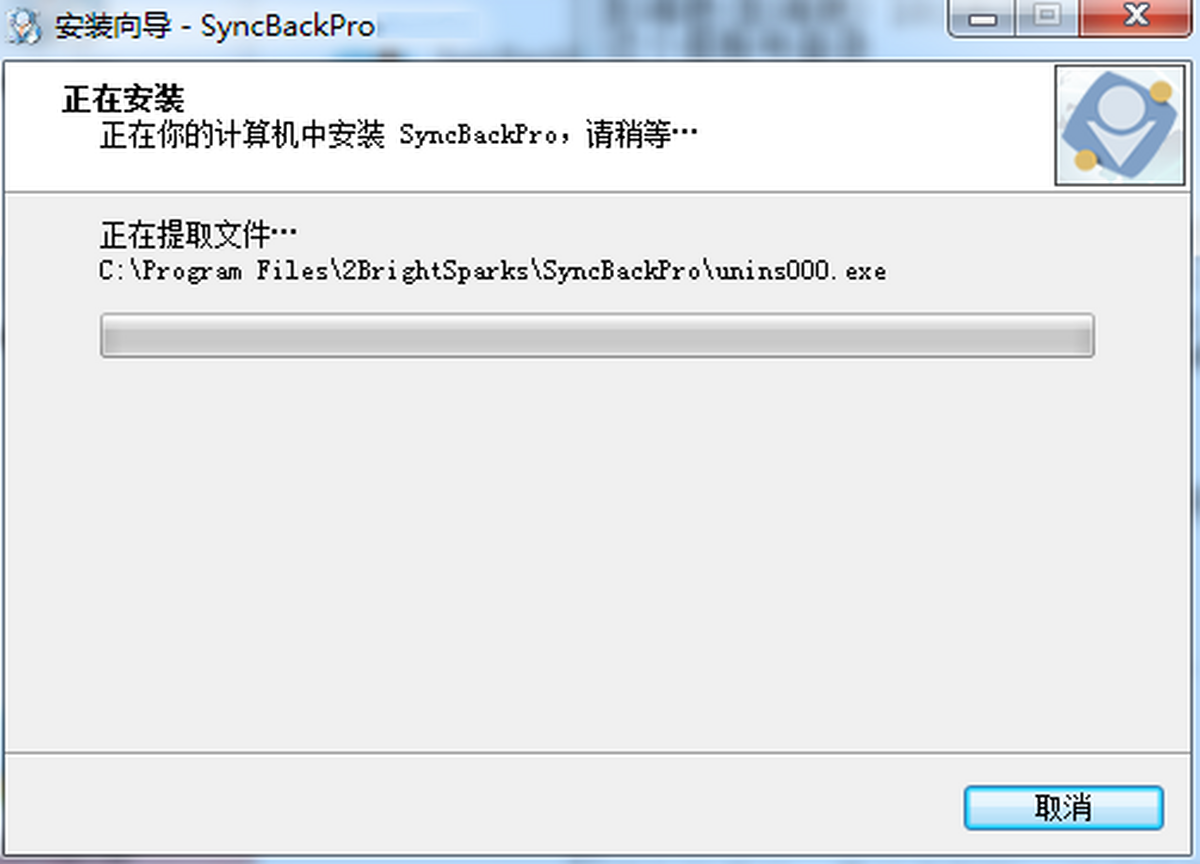This screenshot has height=864, width=1200.
Task: Click the 正在安装 heading text
Action: [x=123, y=99]
